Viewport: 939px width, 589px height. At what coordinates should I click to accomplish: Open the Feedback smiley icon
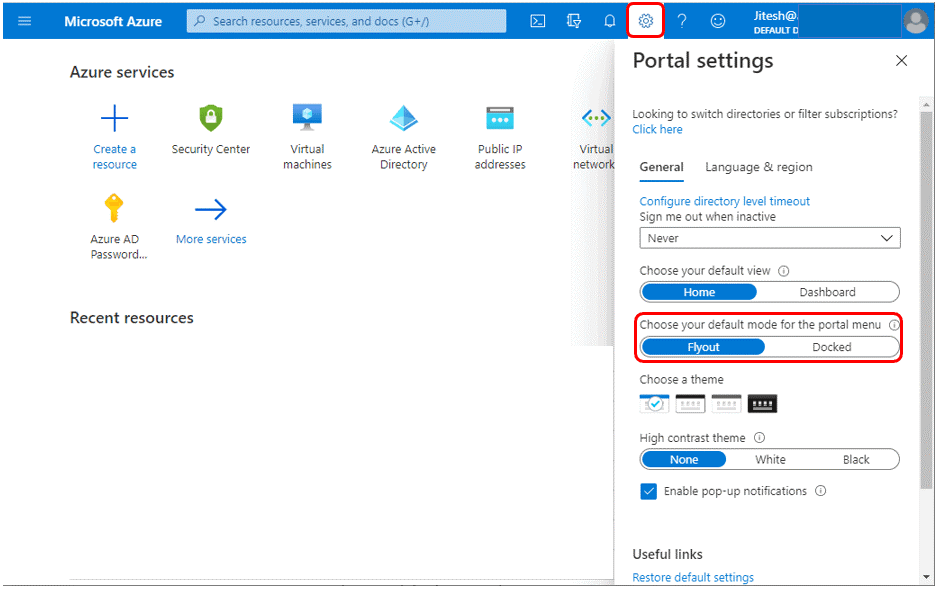tap(717, 22)
